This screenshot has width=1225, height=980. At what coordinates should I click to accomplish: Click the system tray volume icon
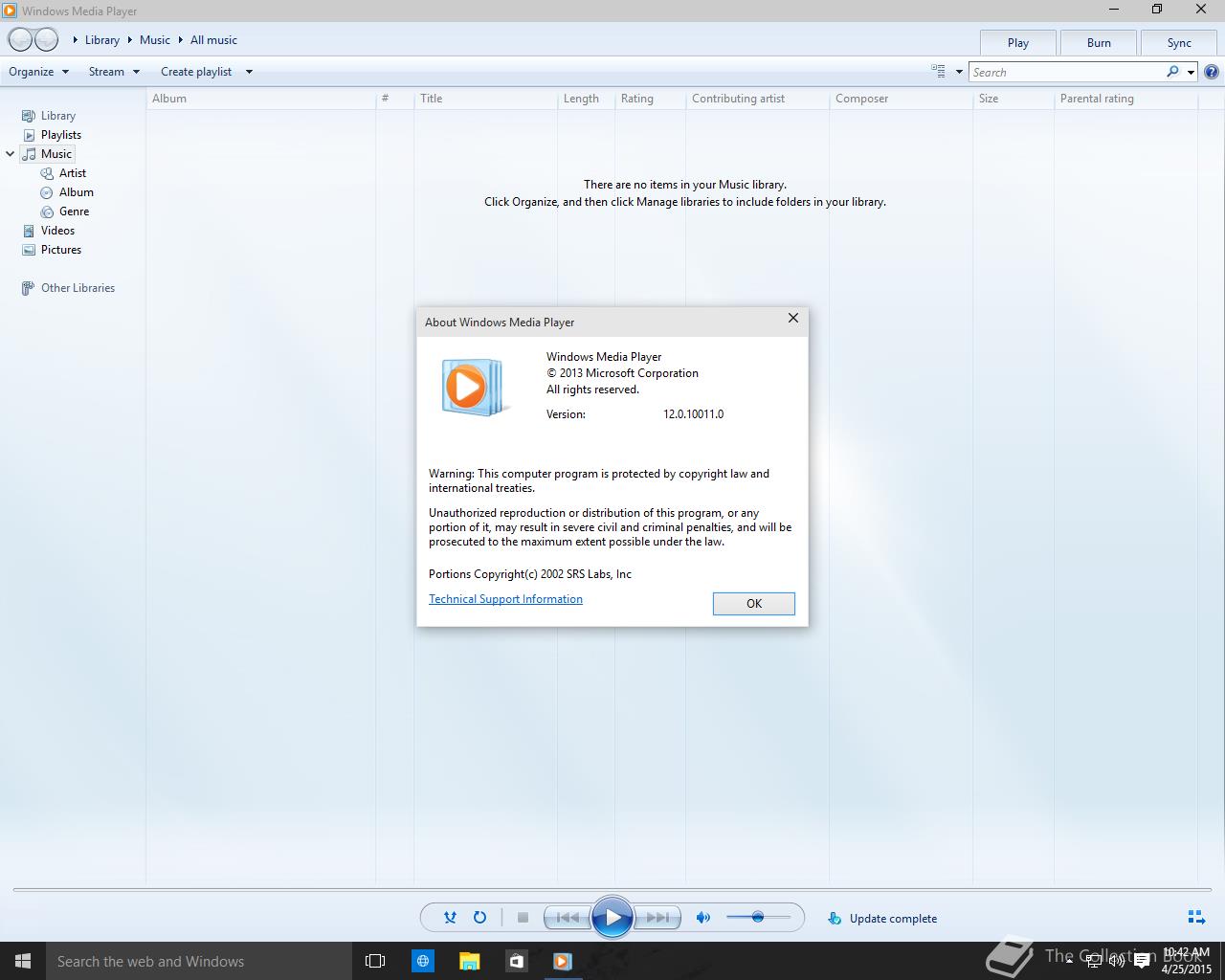click(x=1117, y=961)
